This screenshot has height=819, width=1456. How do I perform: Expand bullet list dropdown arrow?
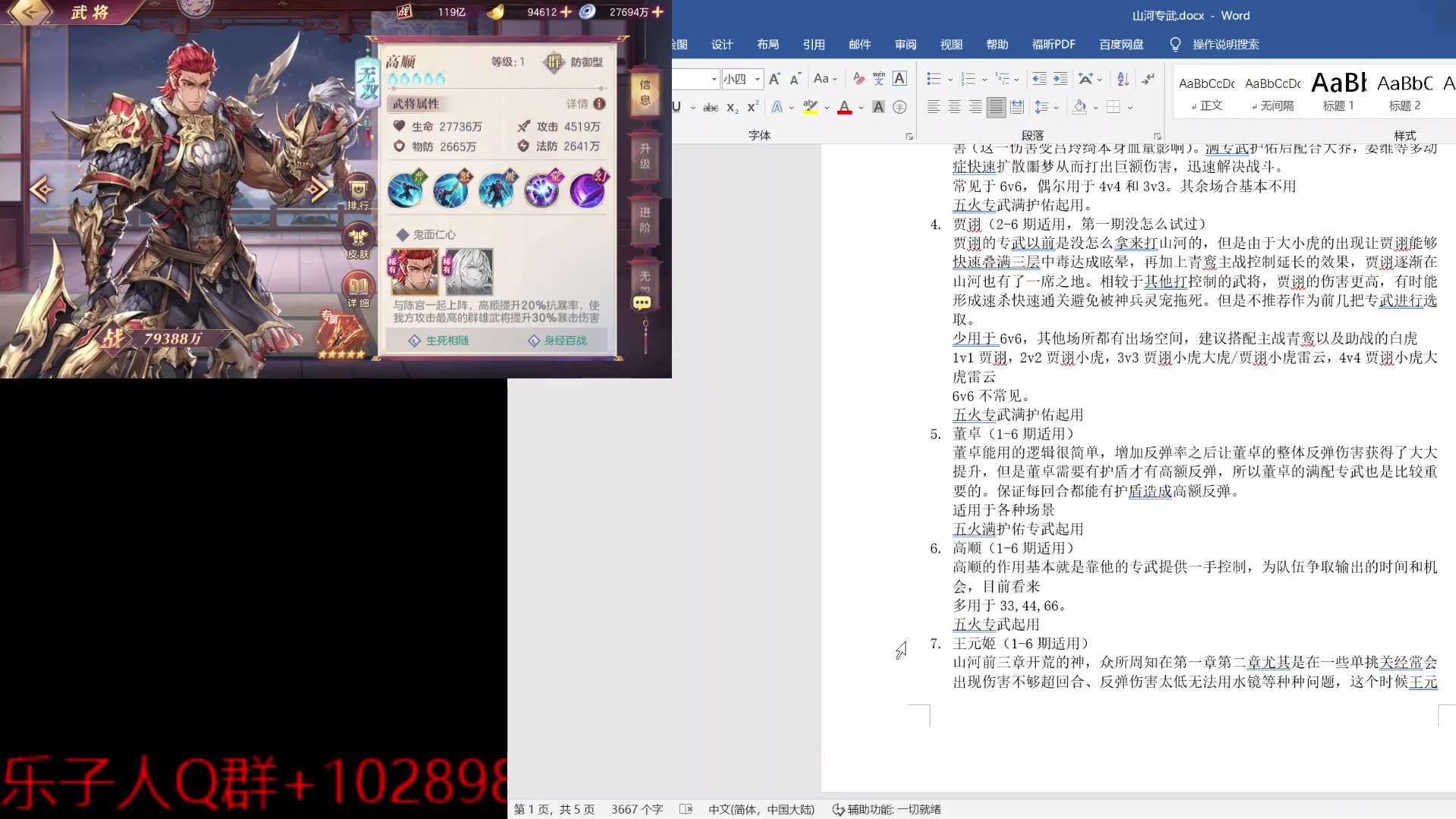(950, 79)
